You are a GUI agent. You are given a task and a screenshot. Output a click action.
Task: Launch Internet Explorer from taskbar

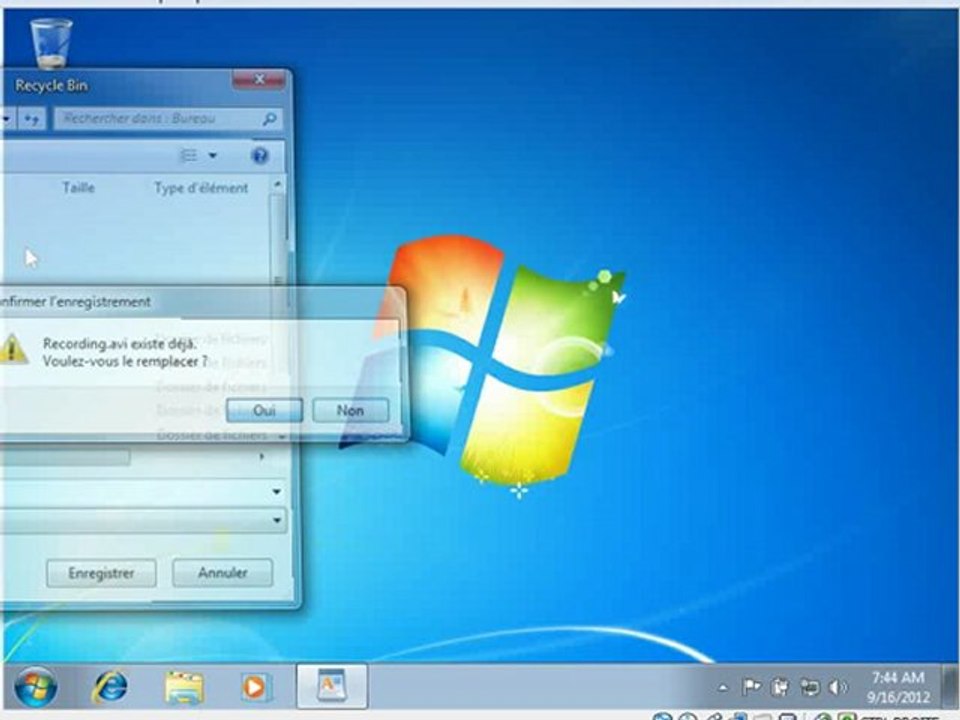pos(110,687)
